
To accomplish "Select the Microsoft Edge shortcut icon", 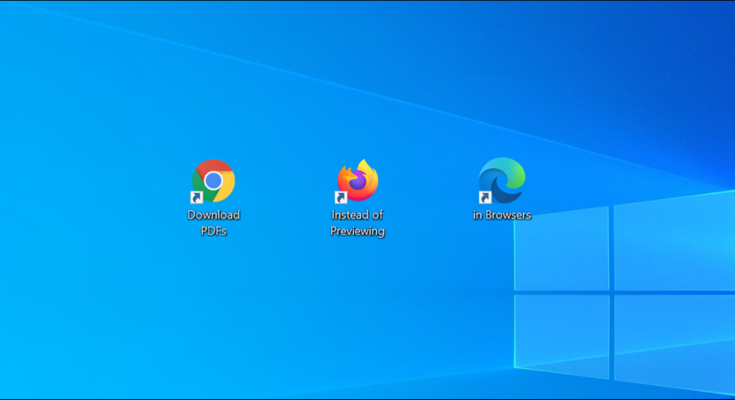I will 501,181.
